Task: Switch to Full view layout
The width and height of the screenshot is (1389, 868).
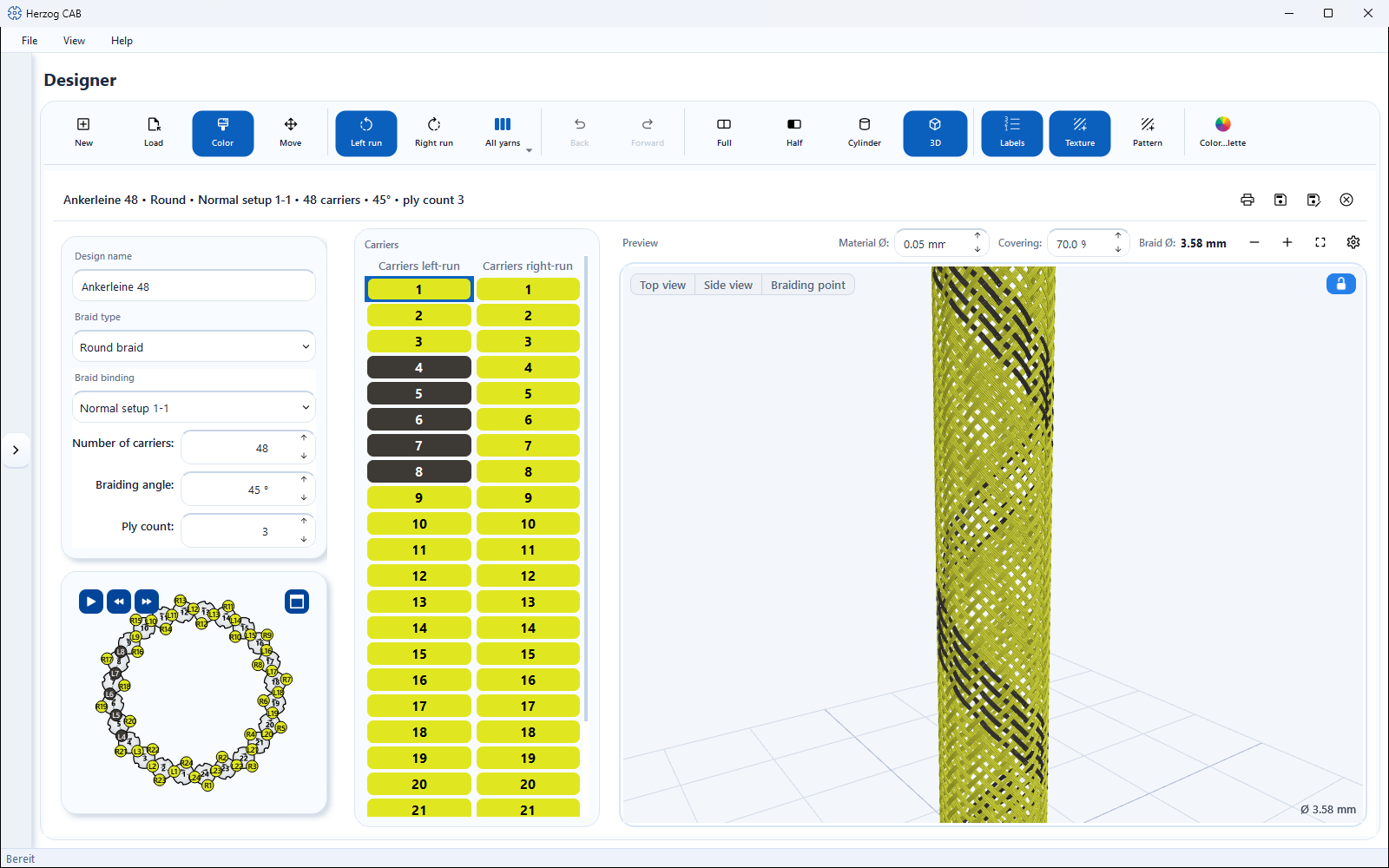Action: point(724,133)
